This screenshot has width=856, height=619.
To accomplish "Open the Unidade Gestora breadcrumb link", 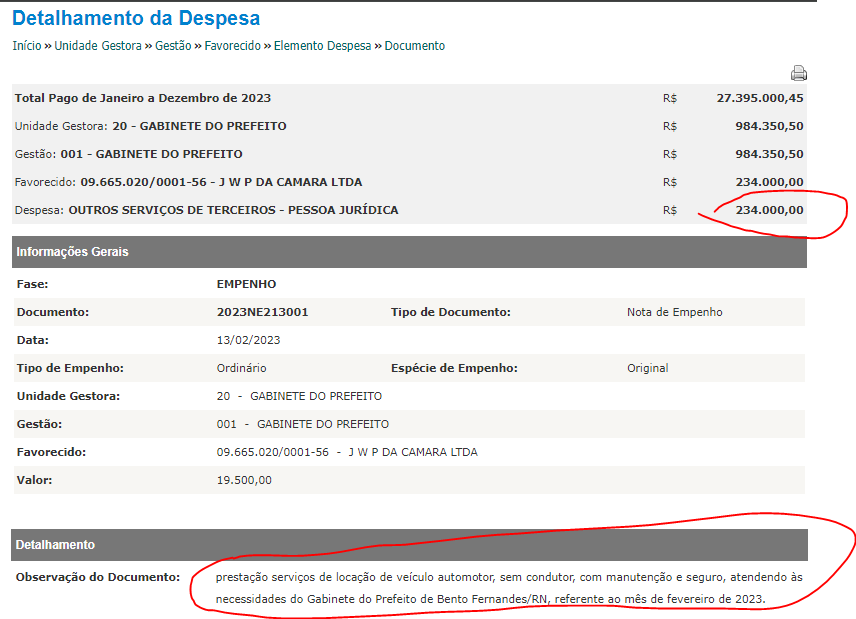I will [98, 46].
